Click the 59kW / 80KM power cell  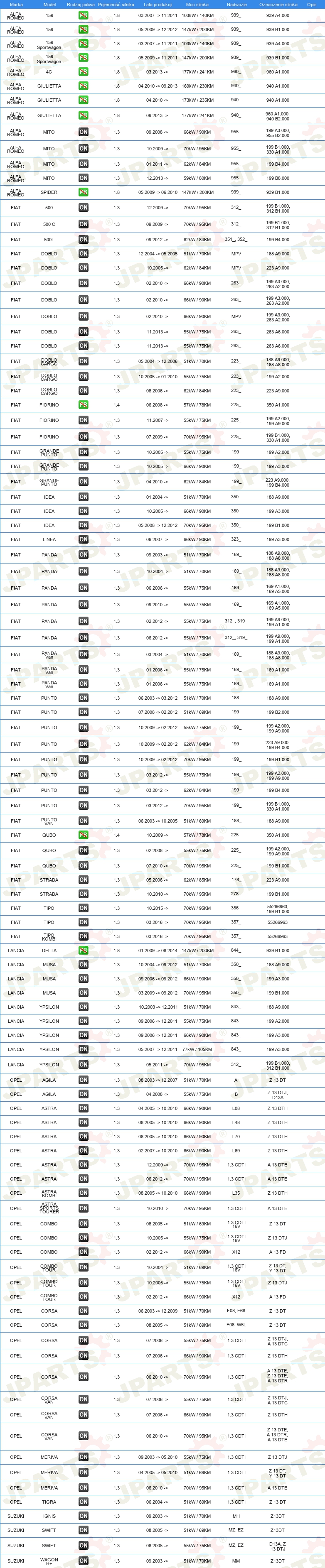coord(197,178)
